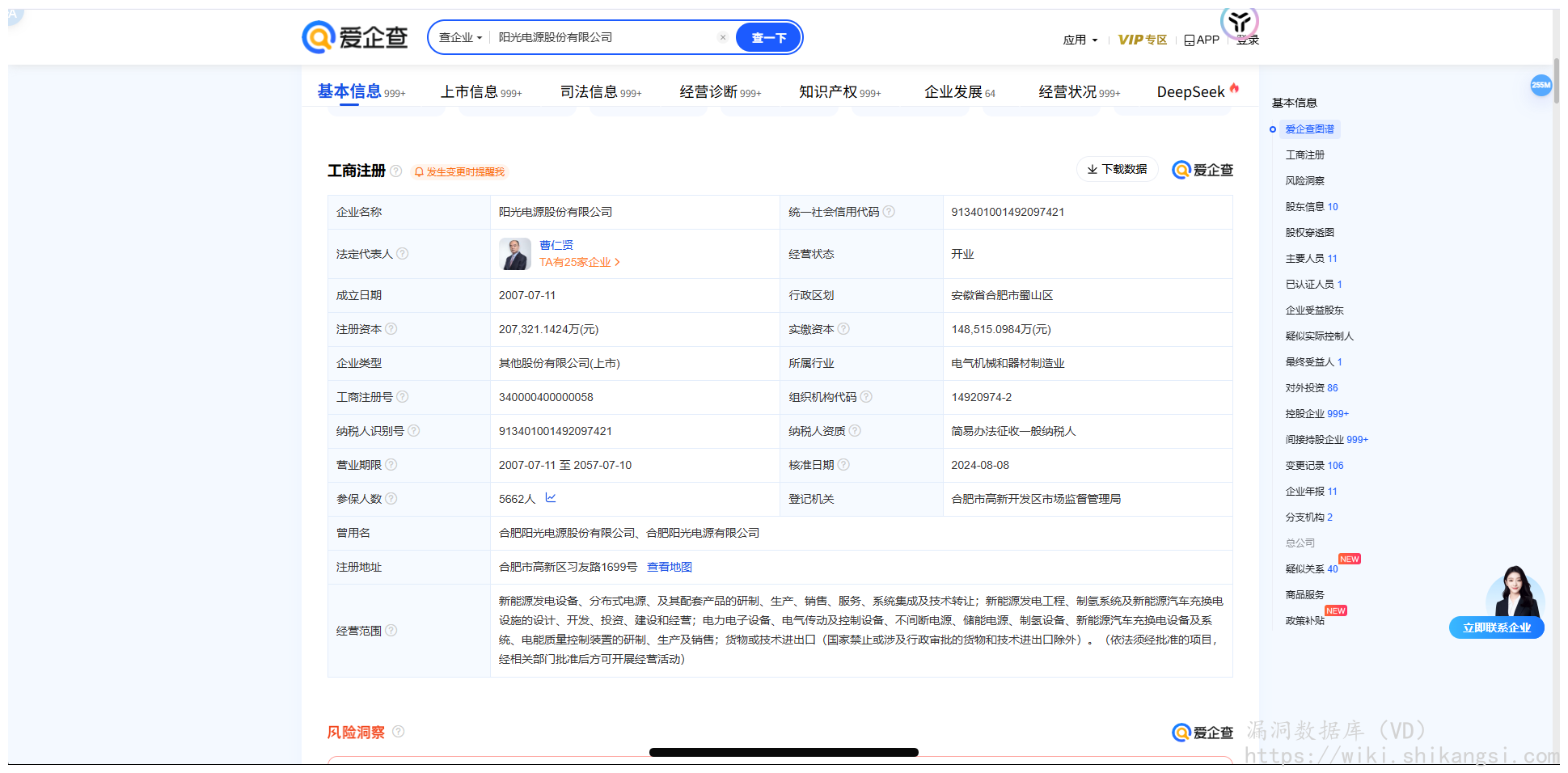Screen dimensions: 1568x773
Task: Click help icon beside 纳税人资质
Action: coord(855,430)
